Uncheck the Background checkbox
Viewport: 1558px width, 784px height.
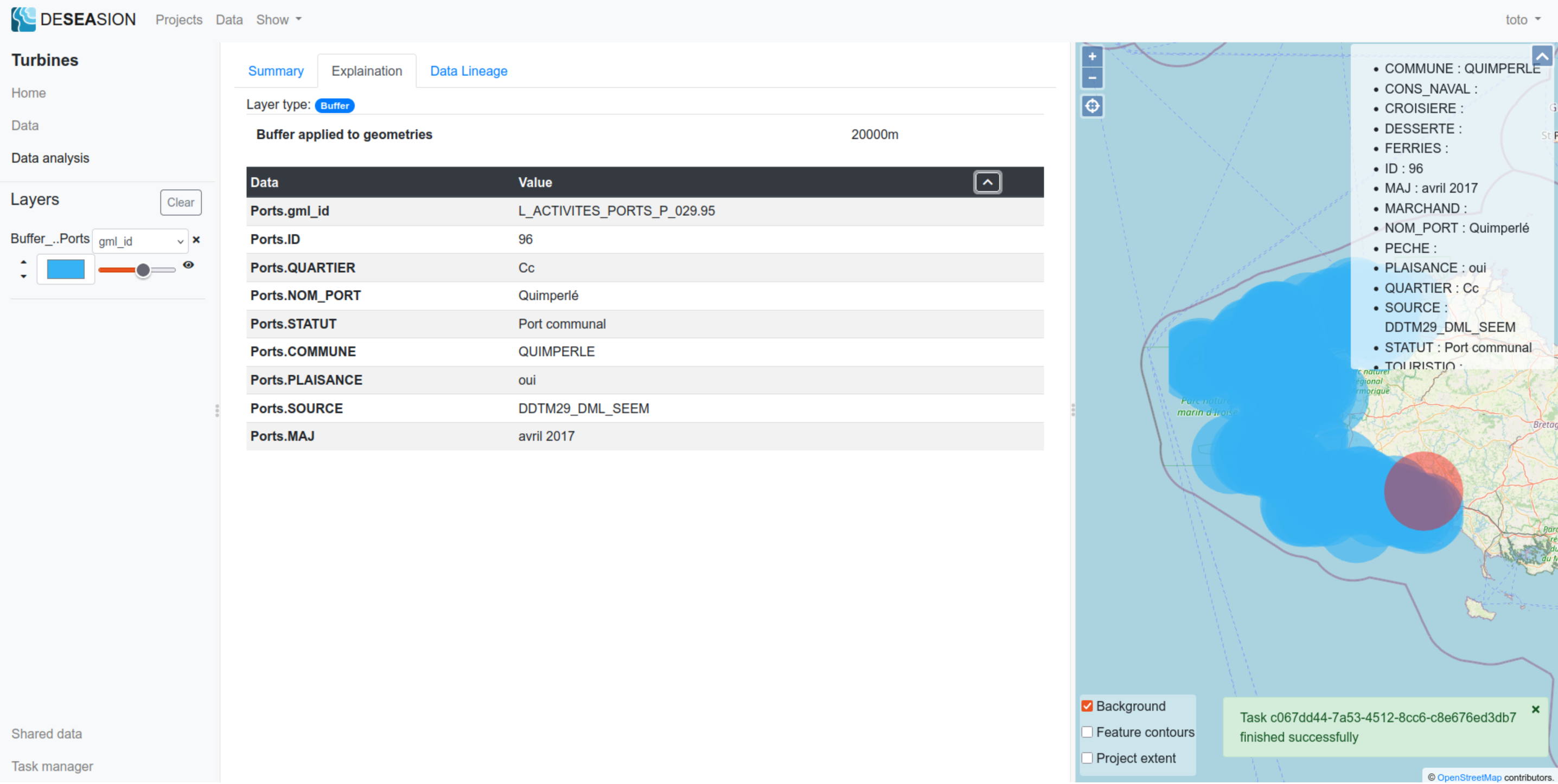click(1087, 706)
